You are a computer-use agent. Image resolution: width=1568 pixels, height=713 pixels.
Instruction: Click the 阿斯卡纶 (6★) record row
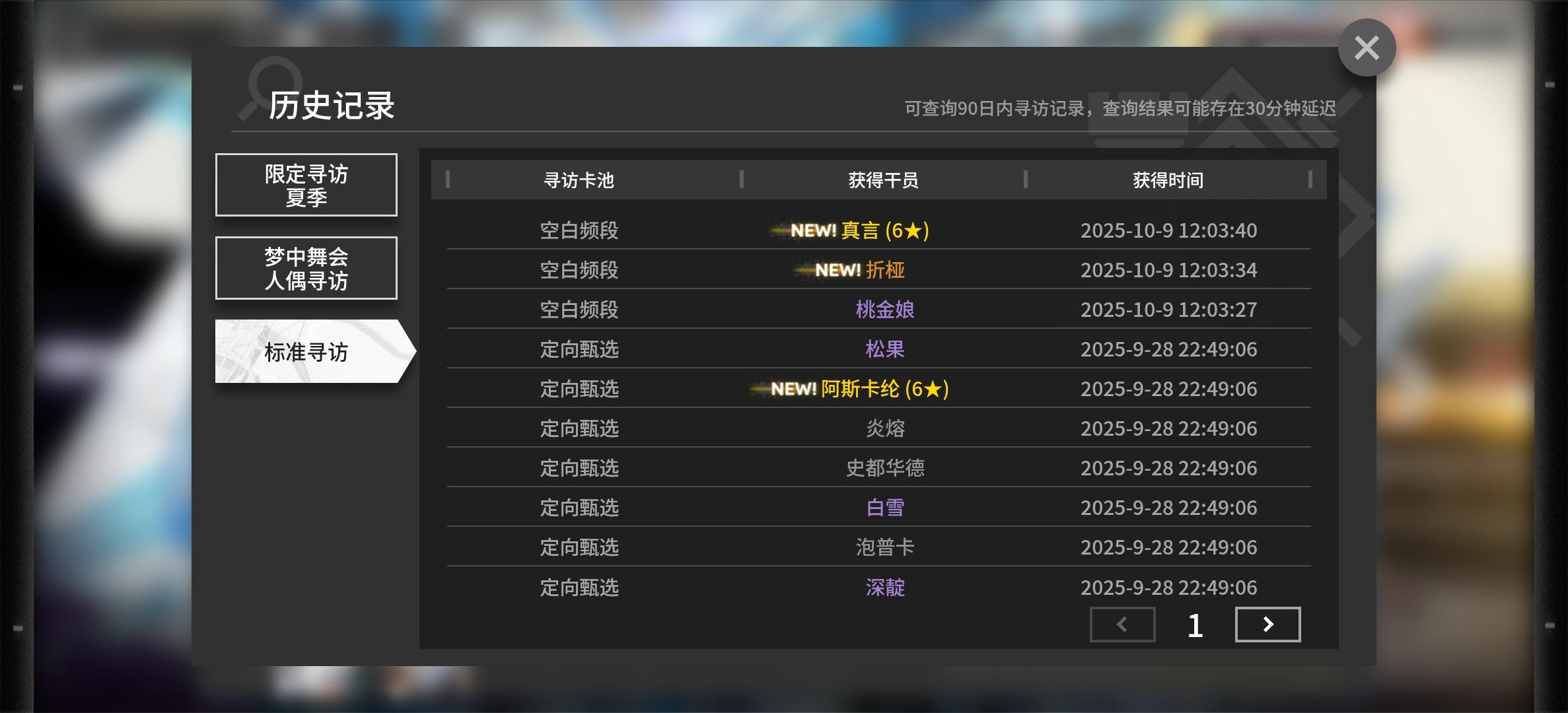pos(860,389)
